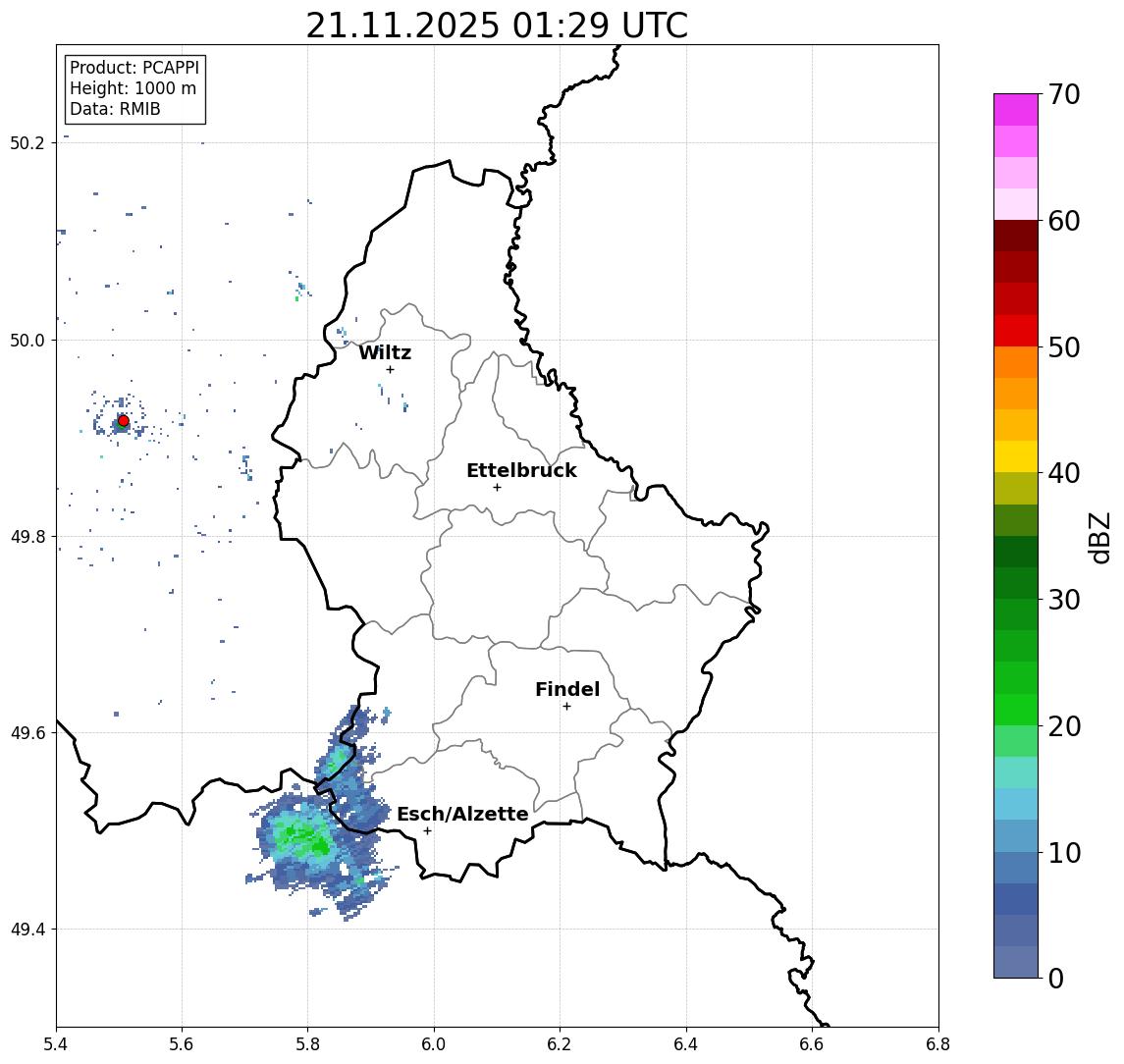
Task: Click the Findel station label
Action: tap(567, 689)
